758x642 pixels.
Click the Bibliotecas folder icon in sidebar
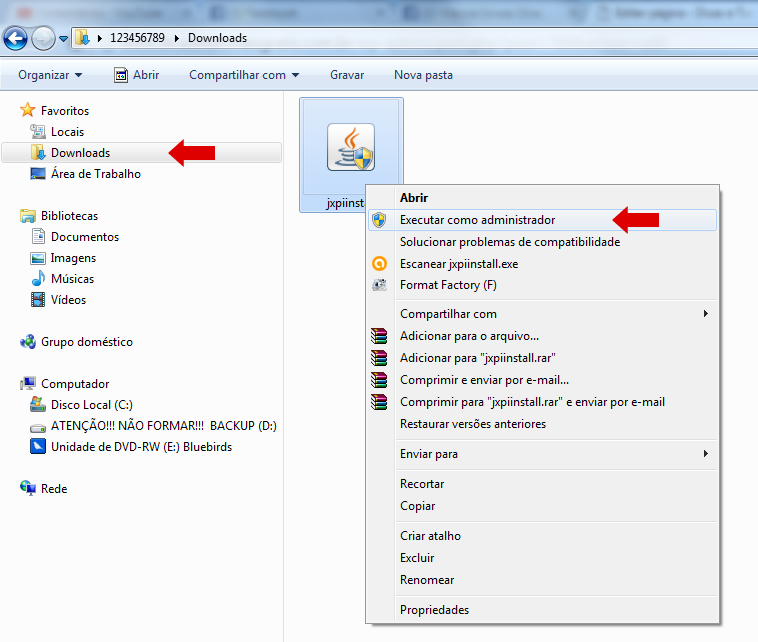click(x=28, y=216)
